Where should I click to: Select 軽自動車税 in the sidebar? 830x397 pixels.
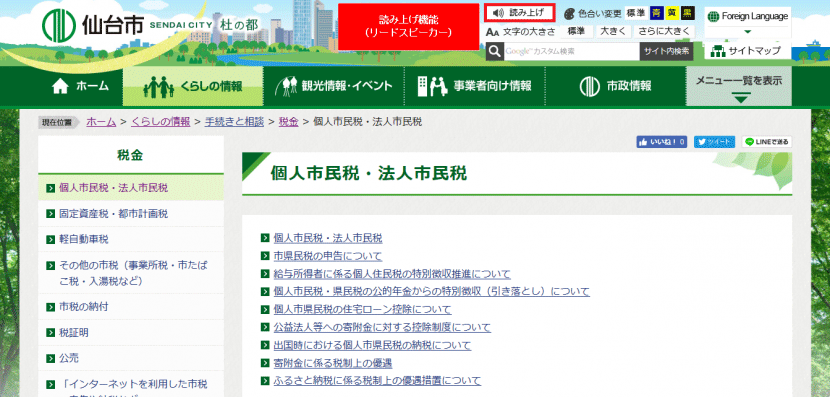pyautogui.click(x=131, y=239)
